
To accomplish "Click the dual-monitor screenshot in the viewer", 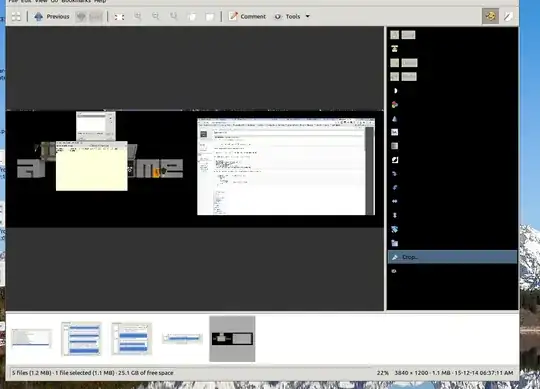I will pos(195,169).
